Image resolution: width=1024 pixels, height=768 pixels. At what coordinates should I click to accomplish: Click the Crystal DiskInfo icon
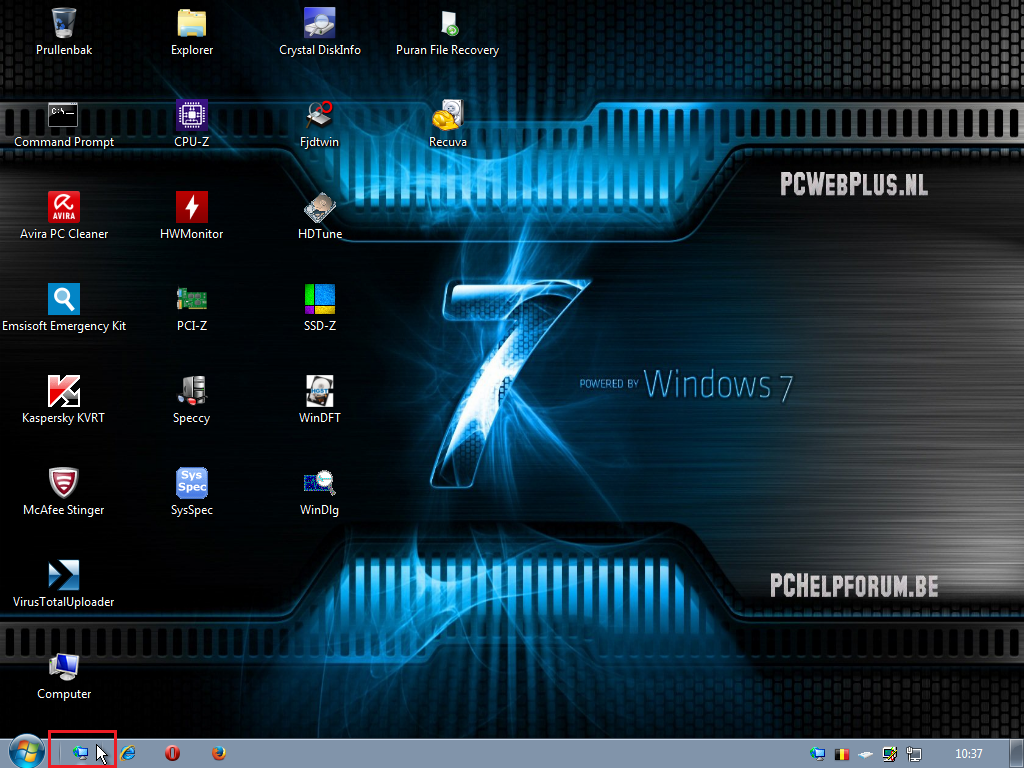point(320,24)
